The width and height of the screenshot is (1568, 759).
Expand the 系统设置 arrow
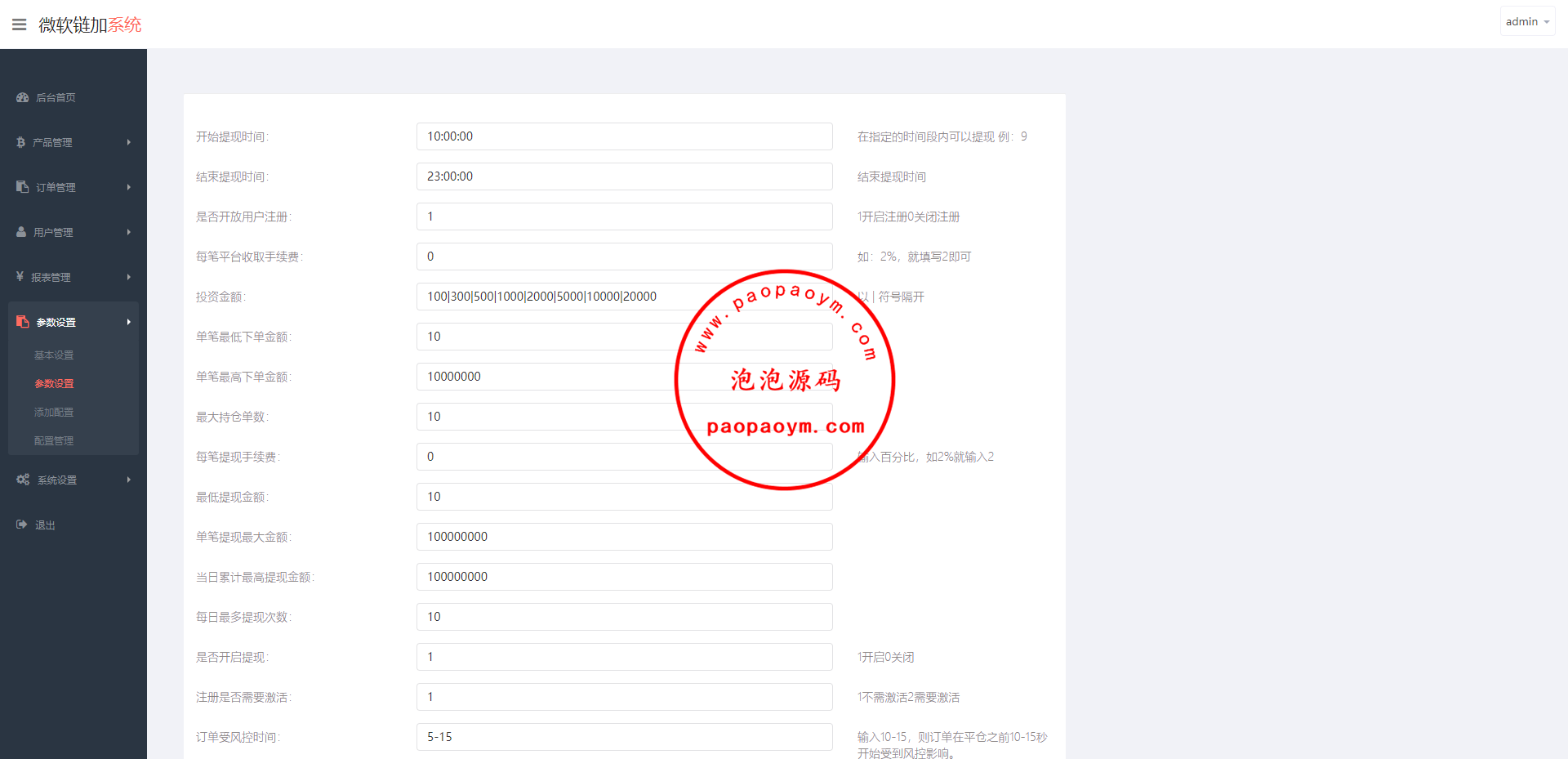(x=128, y=480)
